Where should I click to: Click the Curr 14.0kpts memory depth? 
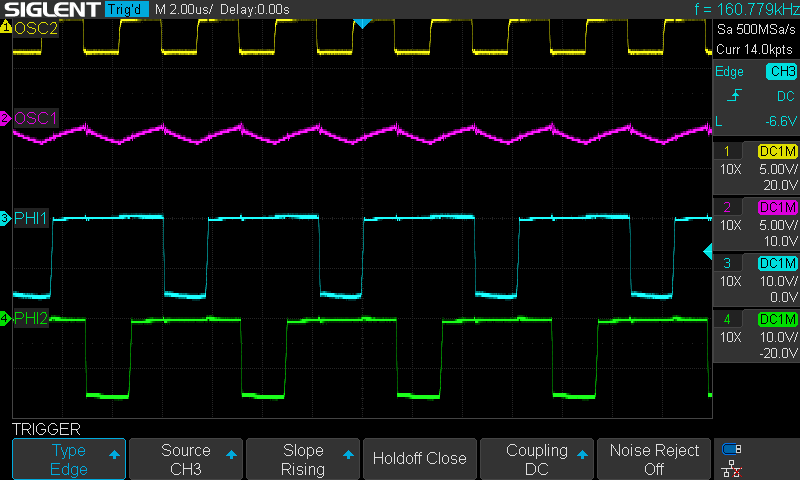754,49
